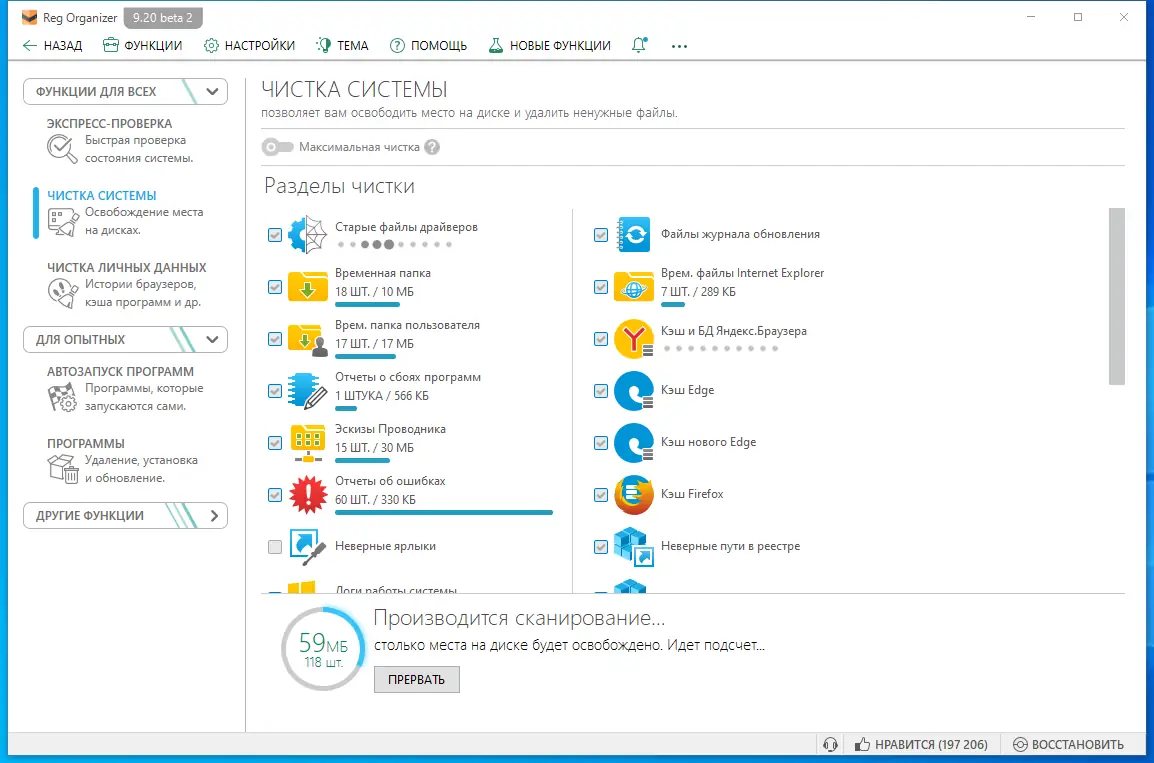This screenshot has width=1154, height=763.
Task: Open the Функции menu
Action: pyautogui.click(x=142, y=46)
